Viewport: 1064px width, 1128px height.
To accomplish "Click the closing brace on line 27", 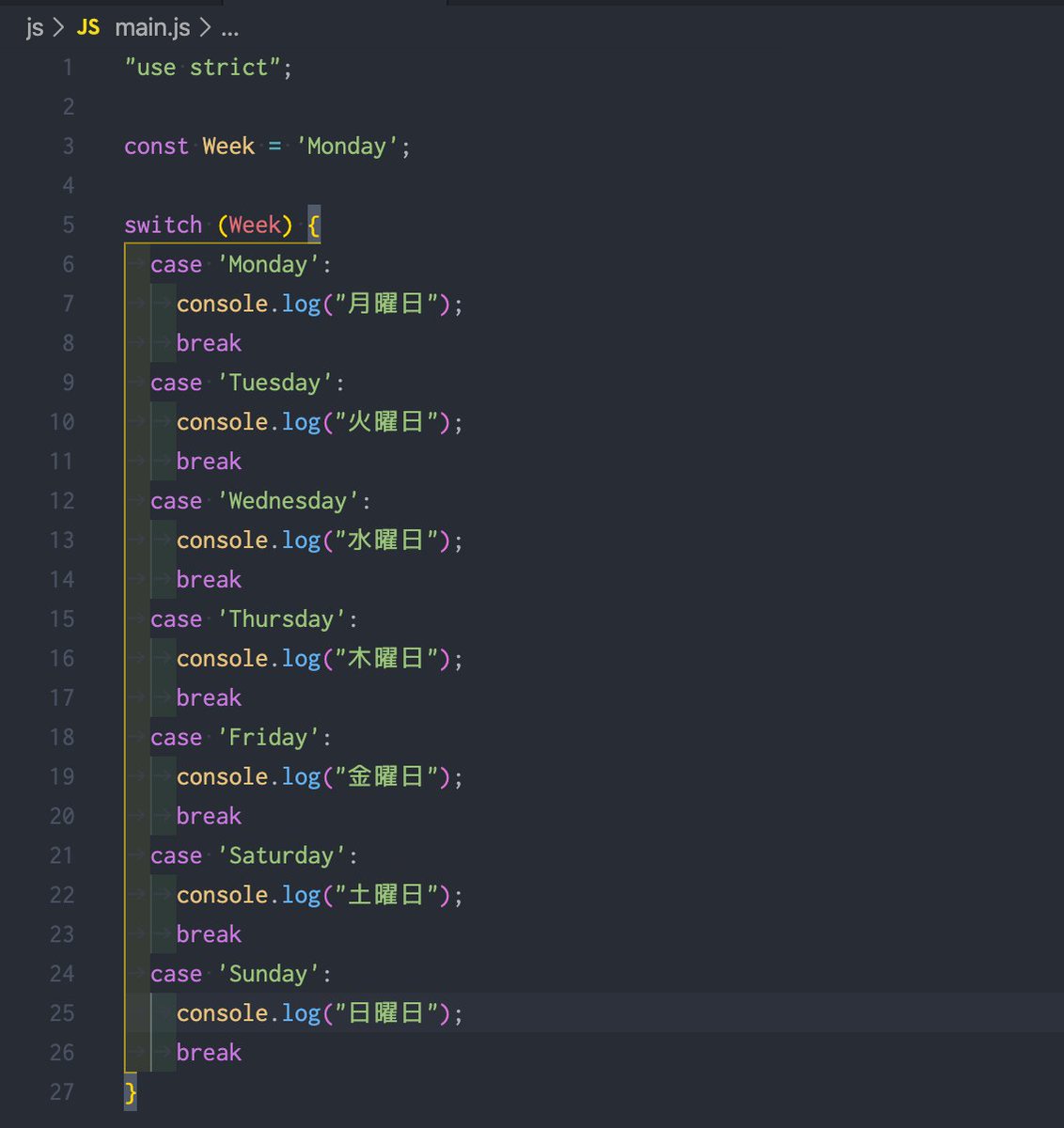I will 131,1092.
